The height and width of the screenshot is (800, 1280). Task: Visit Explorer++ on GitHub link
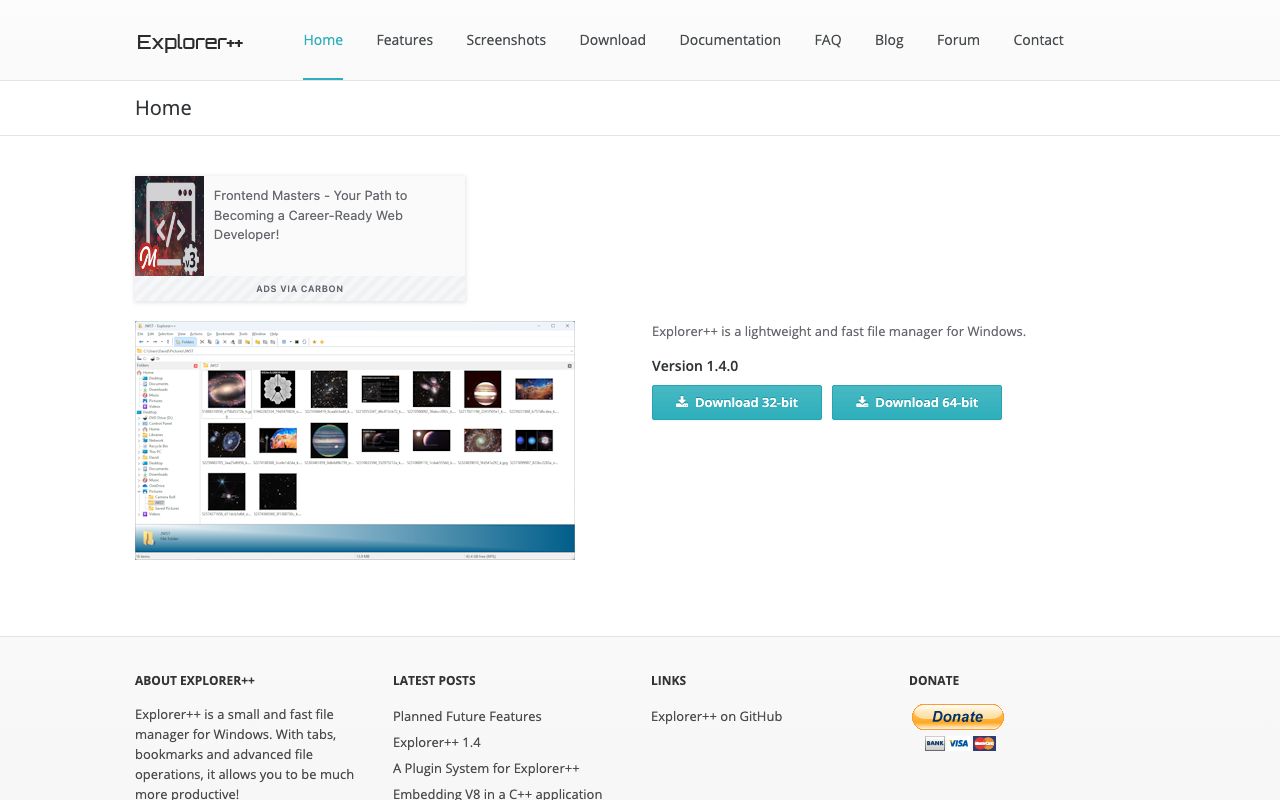tap(716, 716)
